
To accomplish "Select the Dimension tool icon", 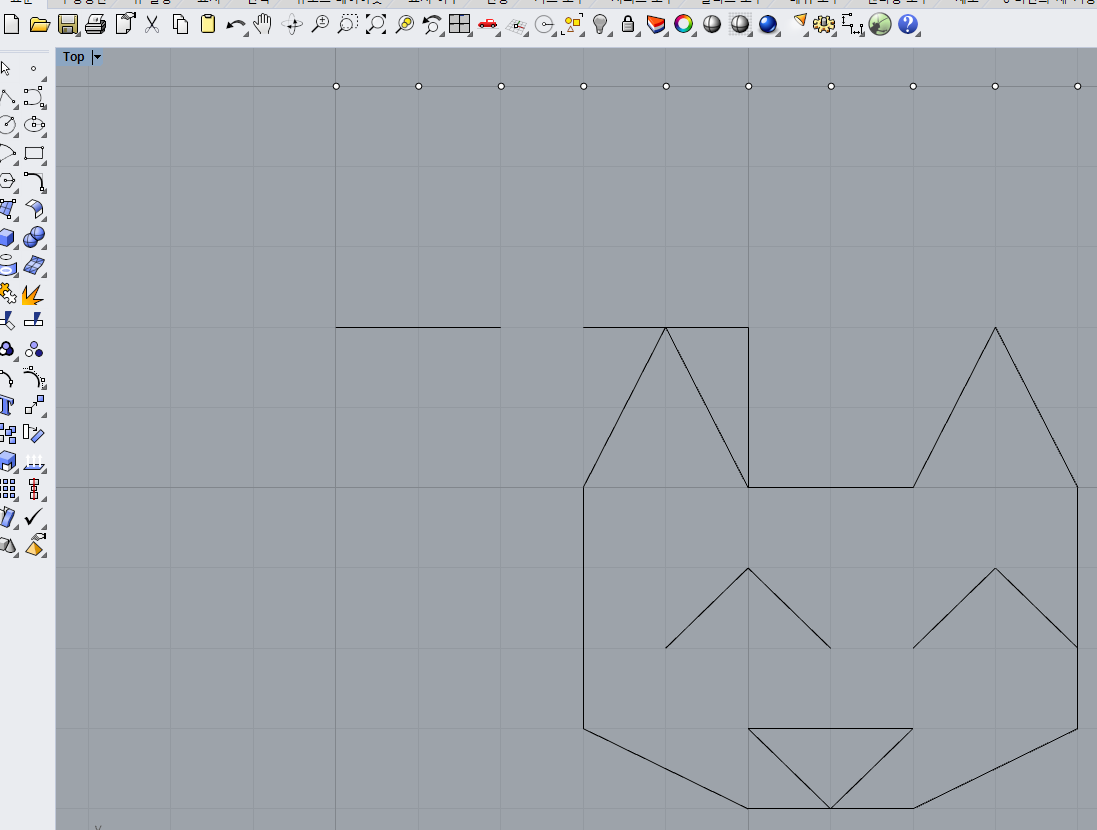I will (851, 25).
